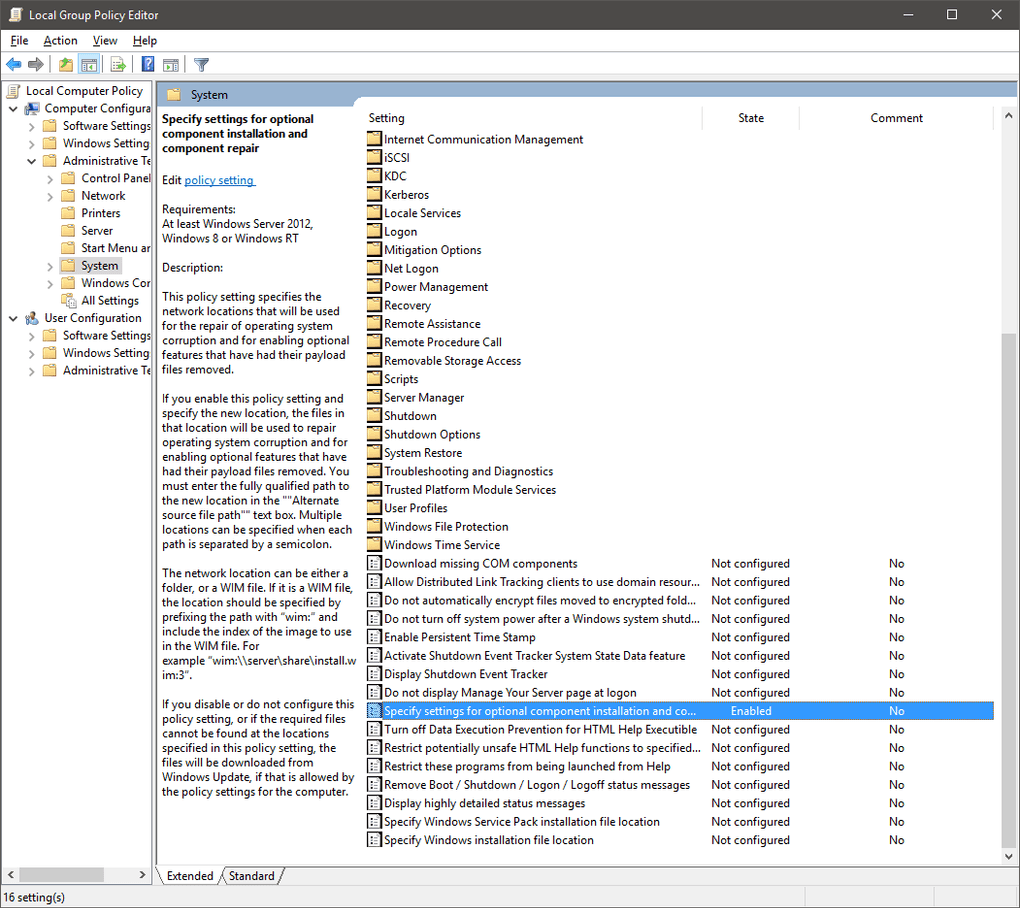
Task: Click the Export List toolbar icon
Action: (x=117, y=64)
